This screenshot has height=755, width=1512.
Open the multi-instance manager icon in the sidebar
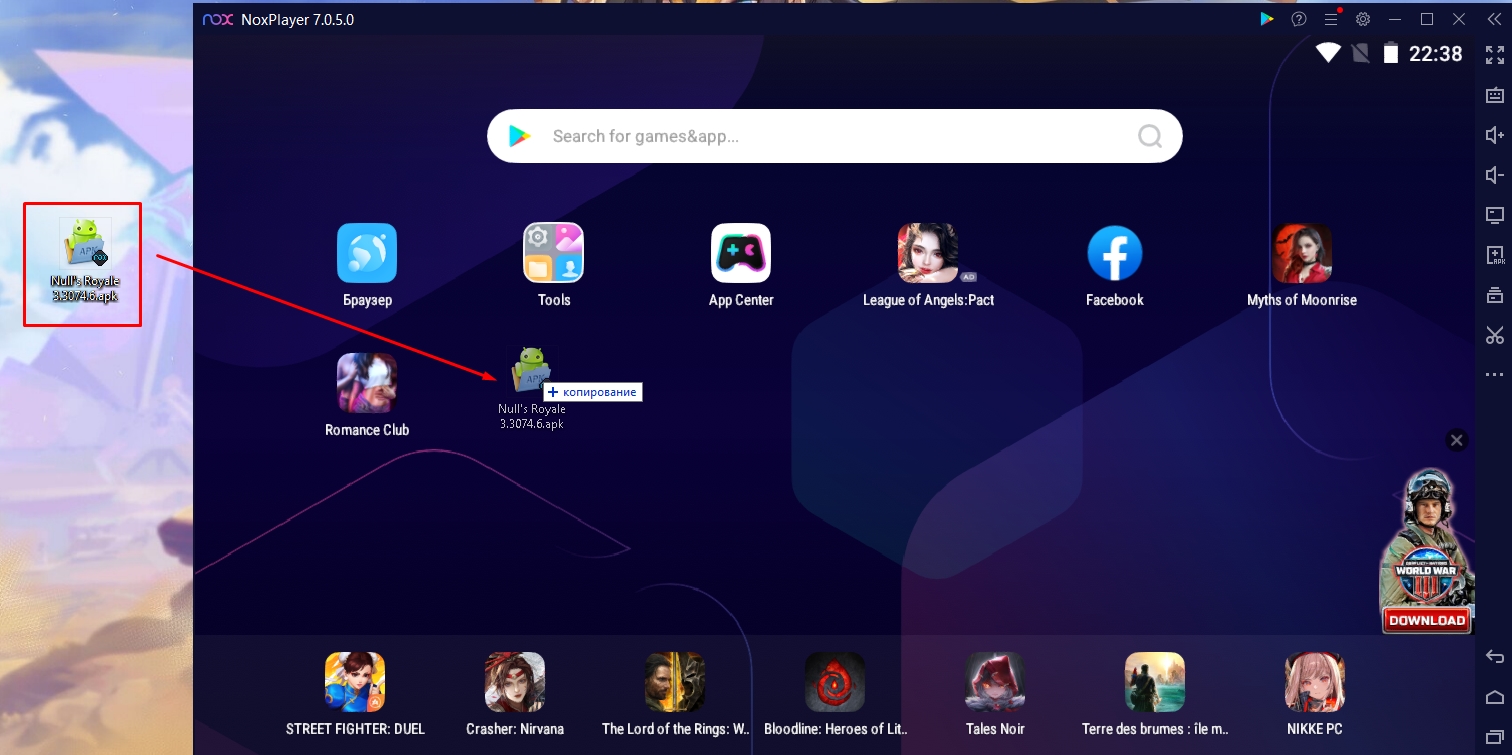(1494, 295)
